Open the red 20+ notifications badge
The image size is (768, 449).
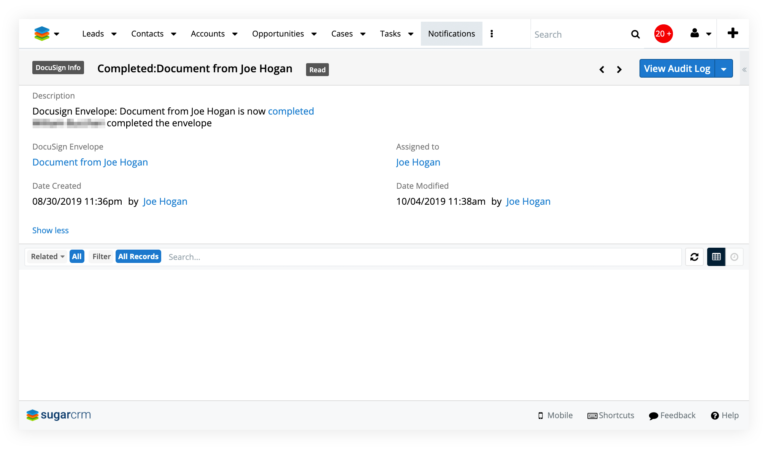click(x=663, y=34)
